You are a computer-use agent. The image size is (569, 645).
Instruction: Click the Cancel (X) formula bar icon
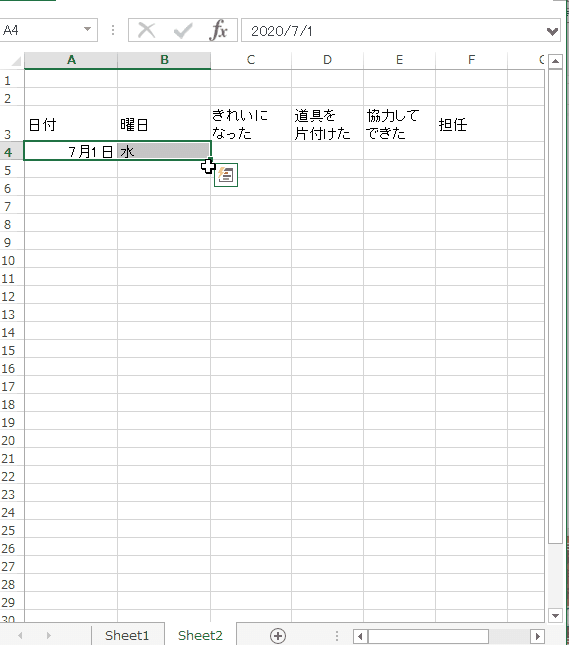tap(146, 30)
